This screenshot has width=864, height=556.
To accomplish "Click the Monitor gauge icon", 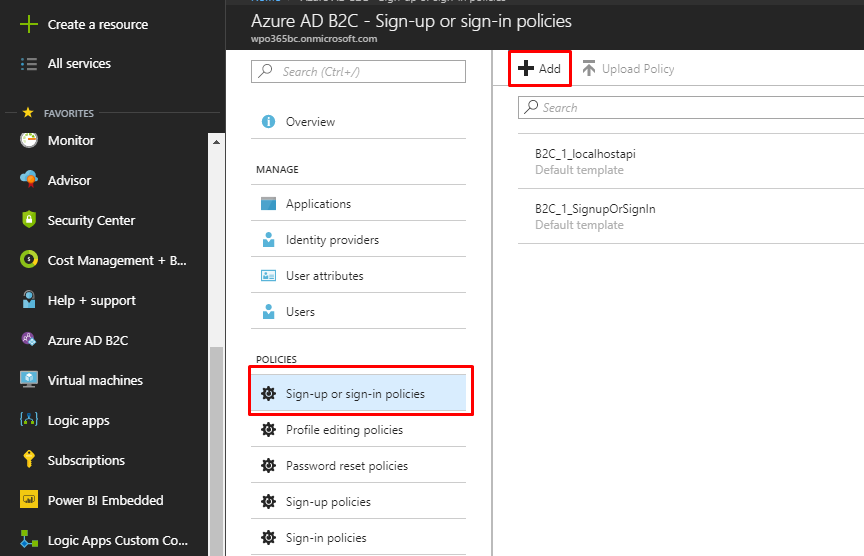I will coord(29,140).
